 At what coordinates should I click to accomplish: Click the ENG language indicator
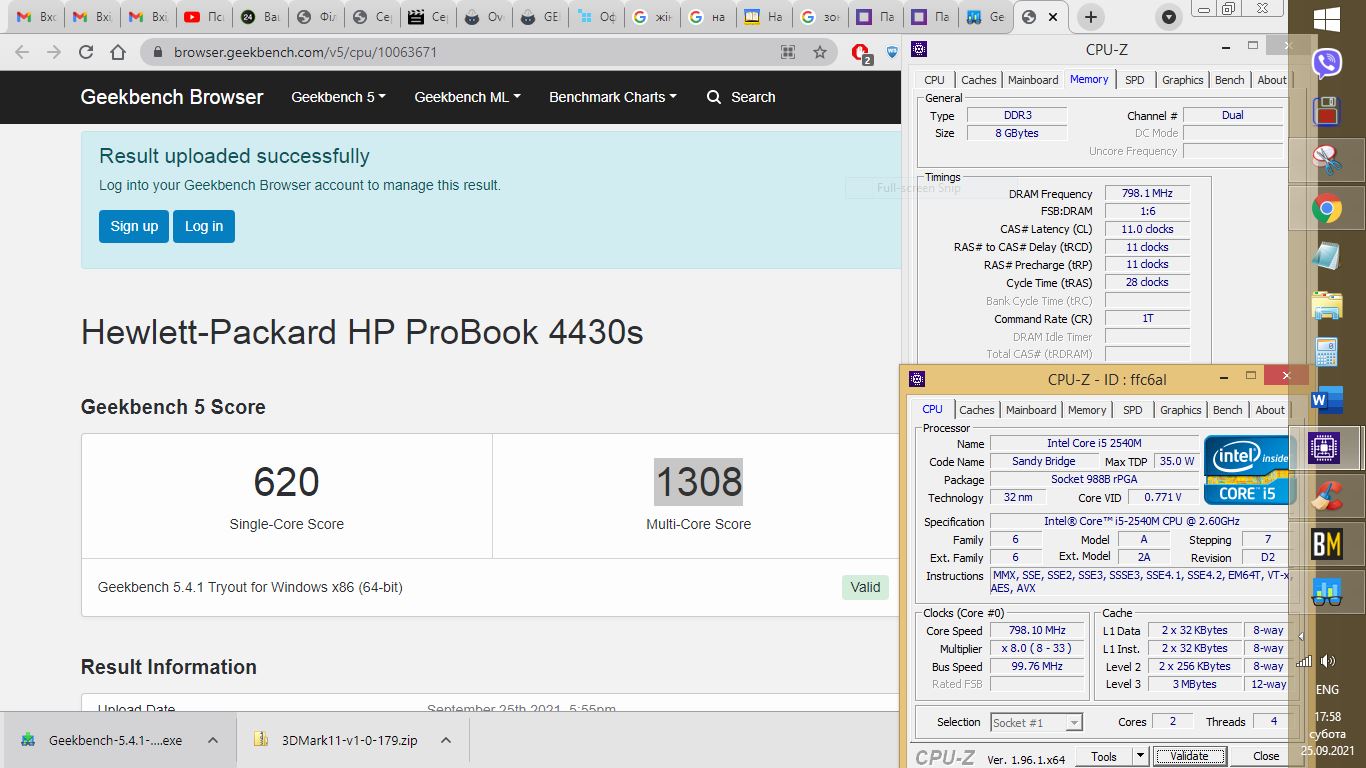[1327, 690]
